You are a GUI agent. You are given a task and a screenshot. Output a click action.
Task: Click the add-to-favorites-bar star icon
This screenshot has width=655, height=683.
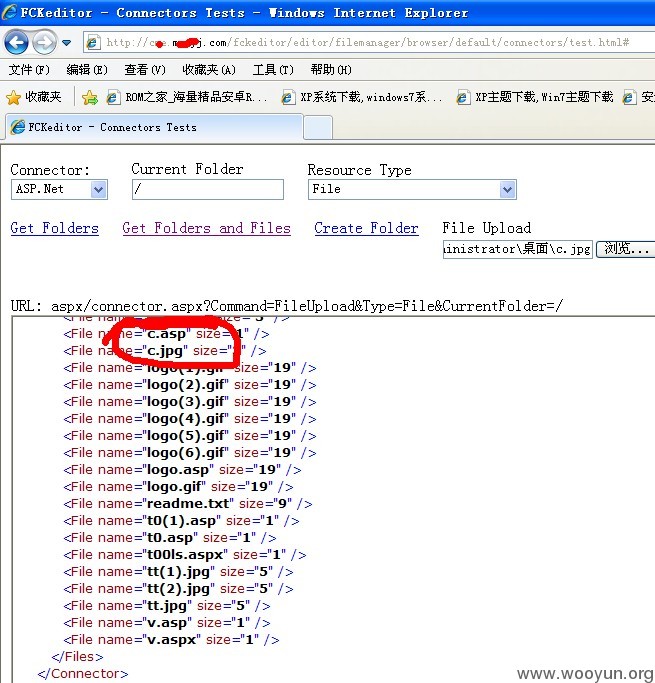coord(90,97)
